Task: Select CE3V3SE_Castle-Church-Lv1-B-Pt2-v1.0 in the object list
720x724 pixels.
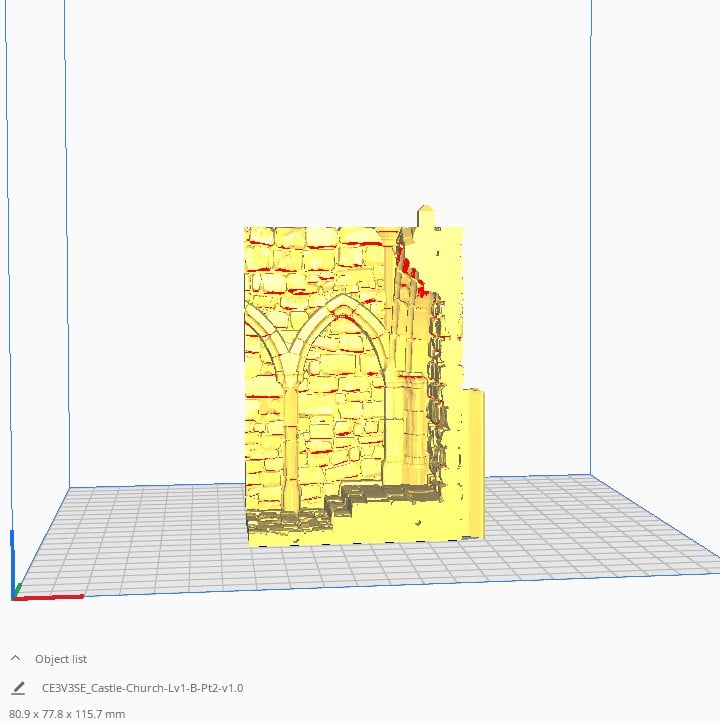Action: (142, 688)
